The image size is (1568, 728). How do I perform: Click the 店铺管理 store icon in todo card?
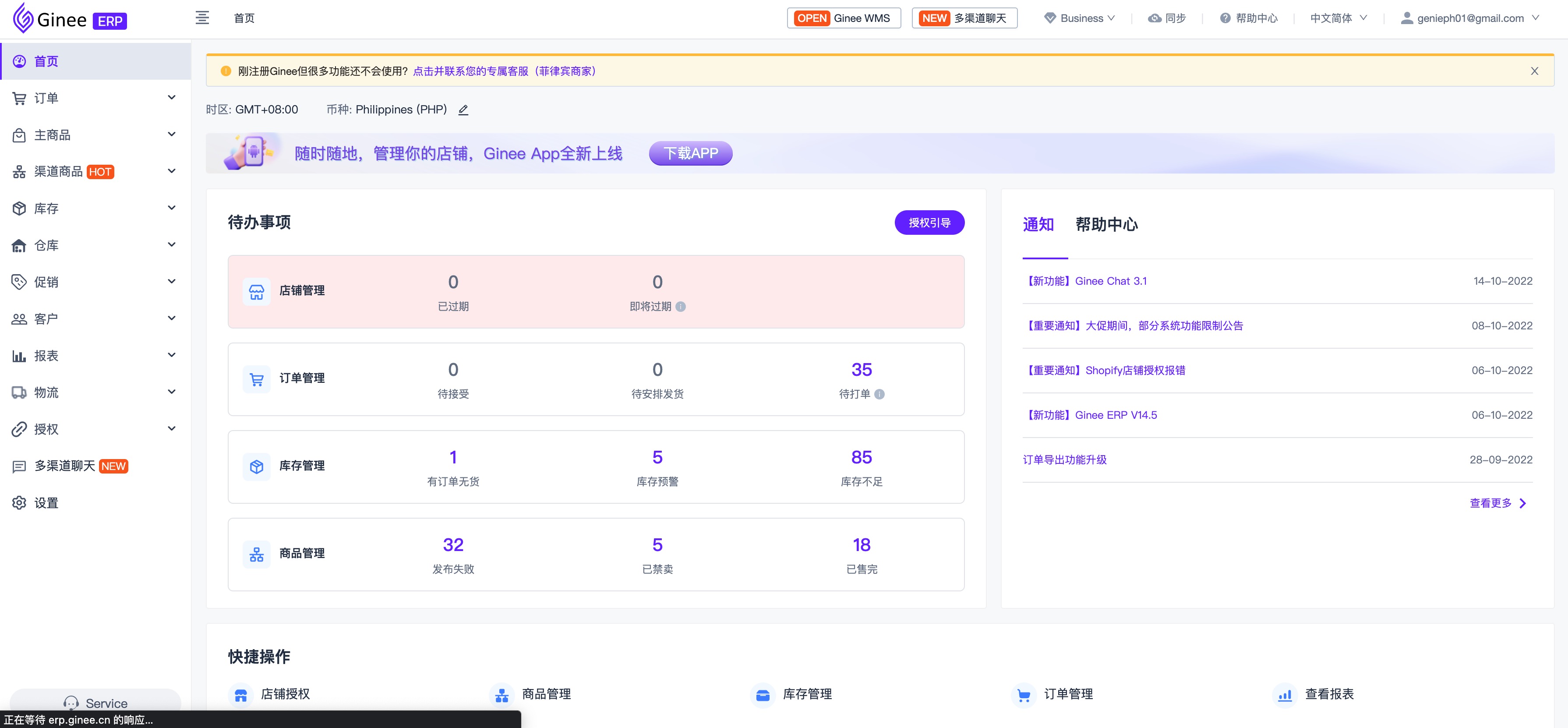[x=257, y=292]
